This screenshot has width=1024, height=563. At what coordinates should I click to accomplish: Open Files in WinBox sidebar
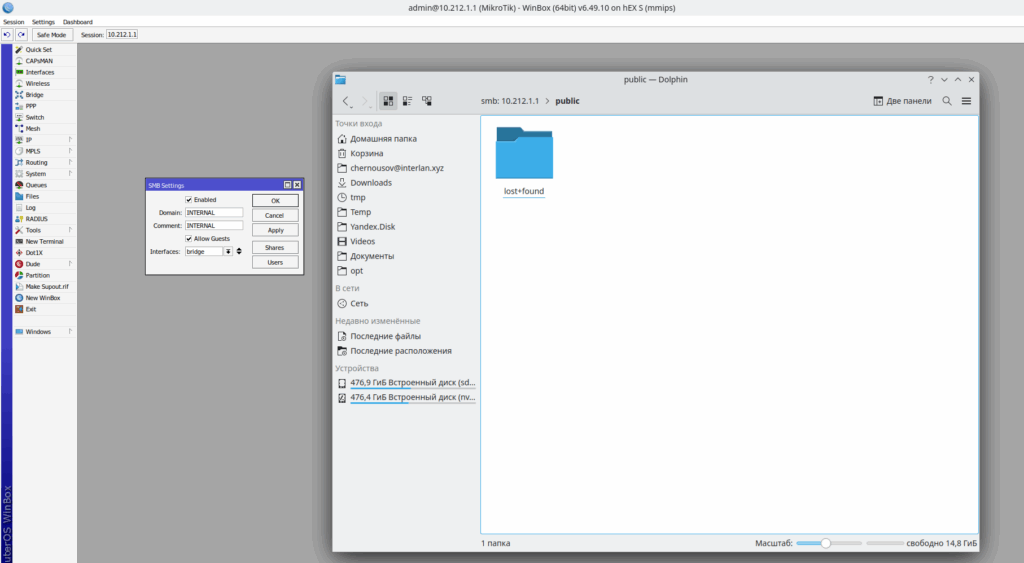click(32, 196)
